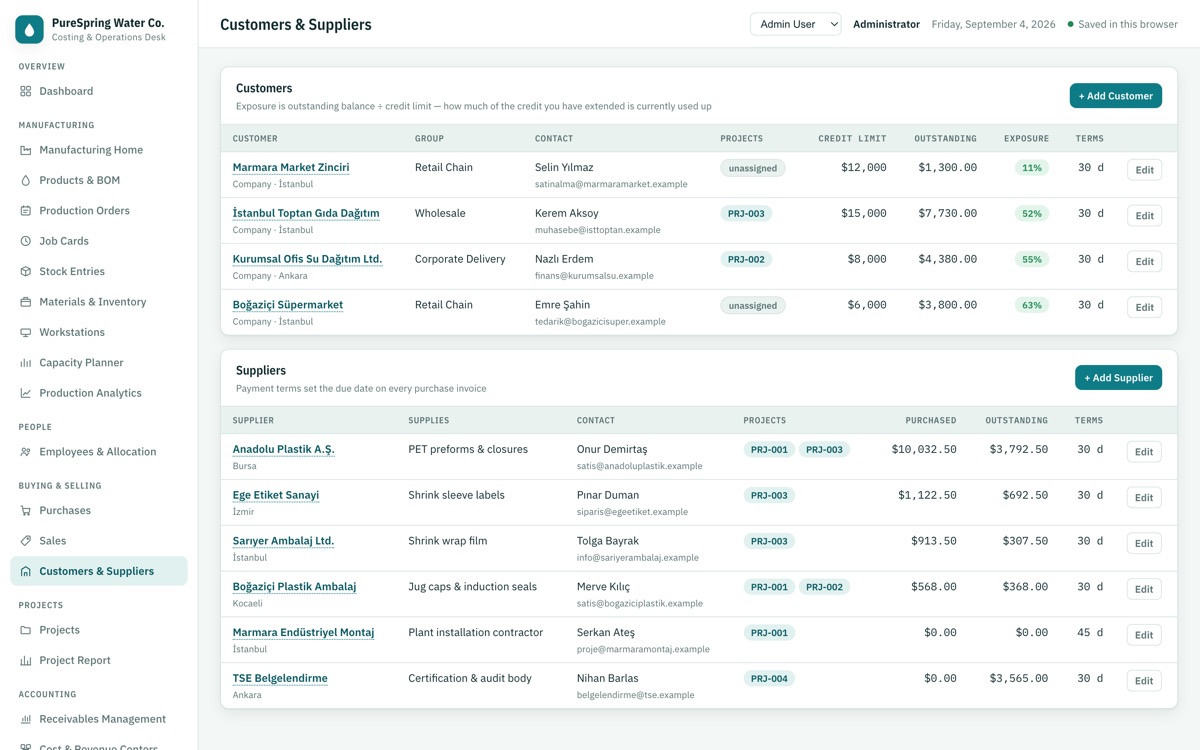Click the $7,730.00 outstanding amount
1200x750 pixels.
click(x=948, y=213)
